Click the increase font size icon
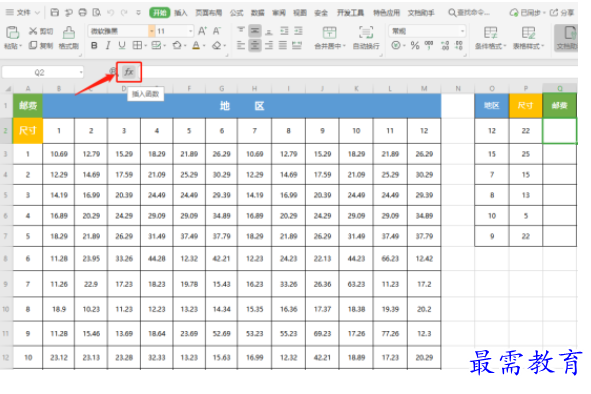This screenshot has height=394, width=591. click(202, 31)
